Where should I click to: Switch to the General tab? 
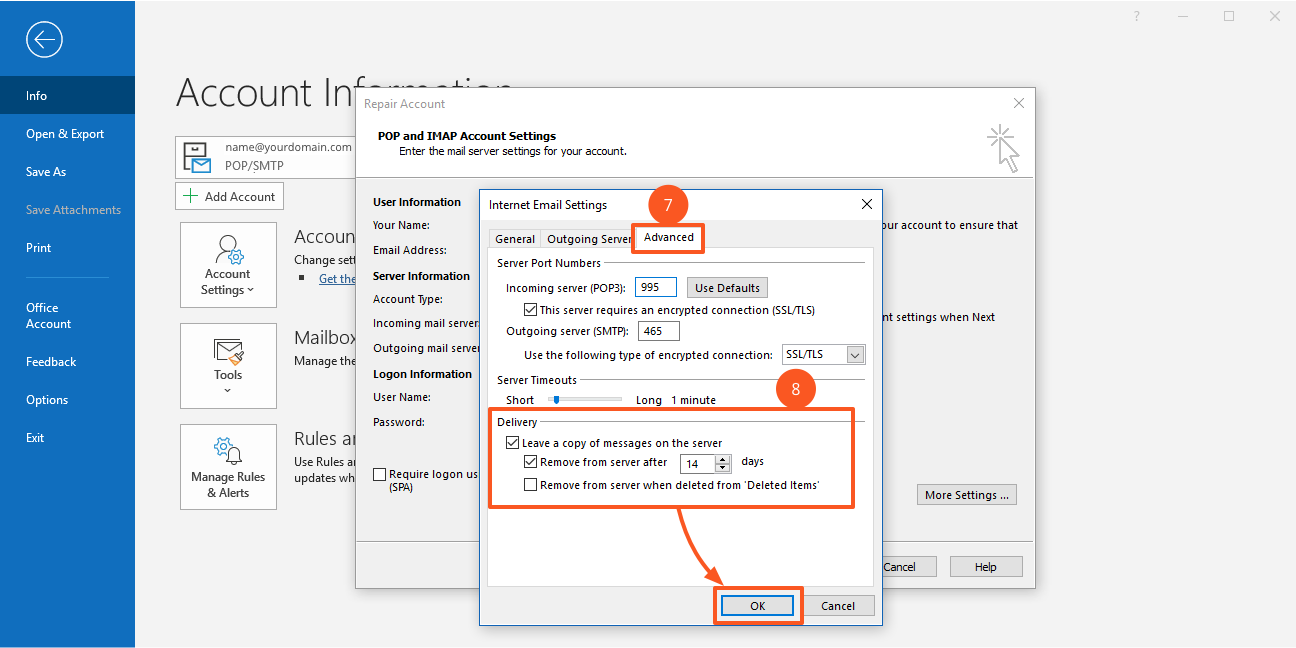(x=515, y=239)
